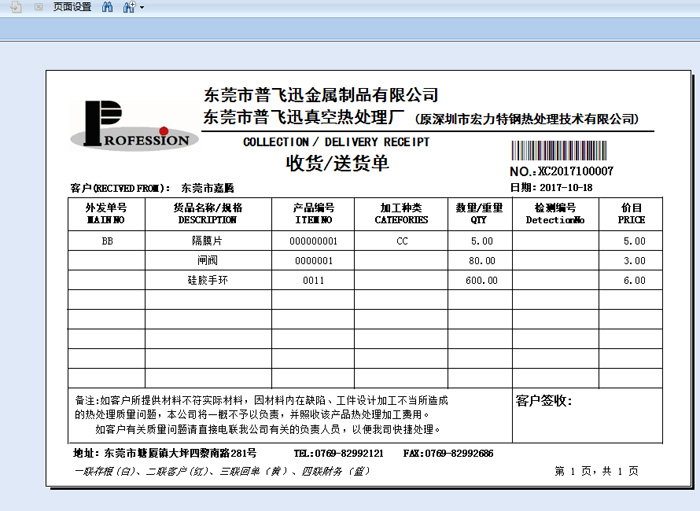Click TEL:0769-82992121
The height and width of the screenshot is (511, 700).
tap(338, 453)
